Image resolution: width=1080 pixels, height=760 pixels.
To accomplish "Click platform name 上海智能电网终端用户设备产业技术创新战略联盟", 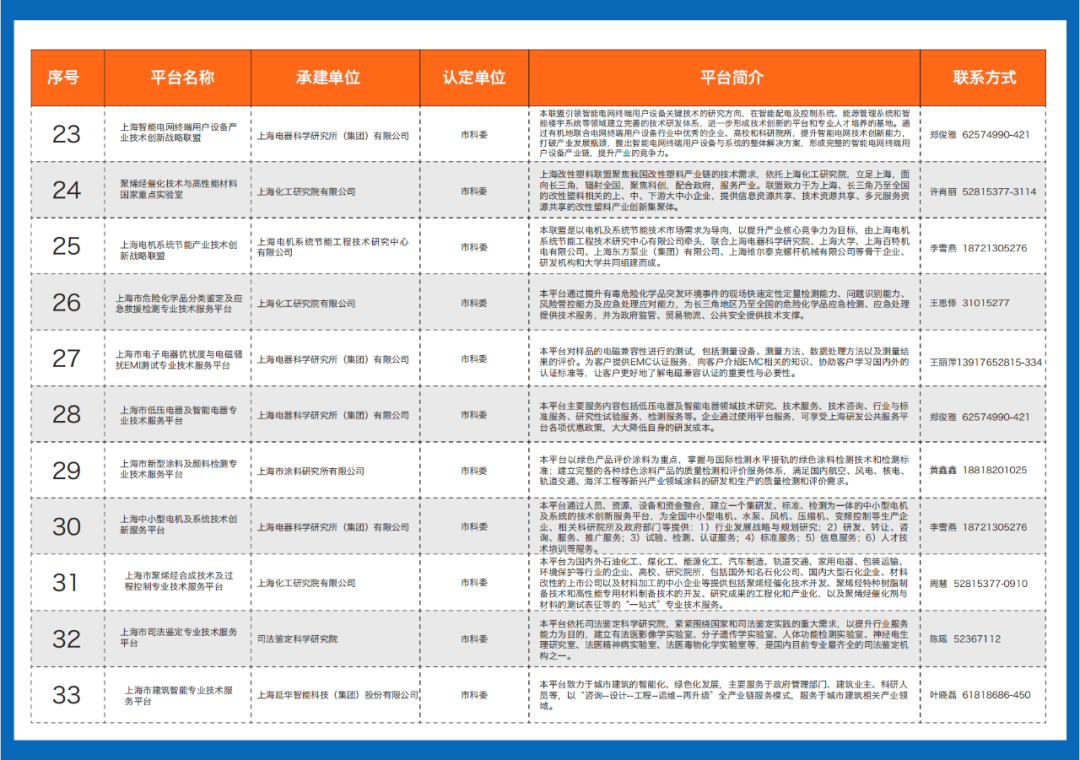I will tap(178, 132).
